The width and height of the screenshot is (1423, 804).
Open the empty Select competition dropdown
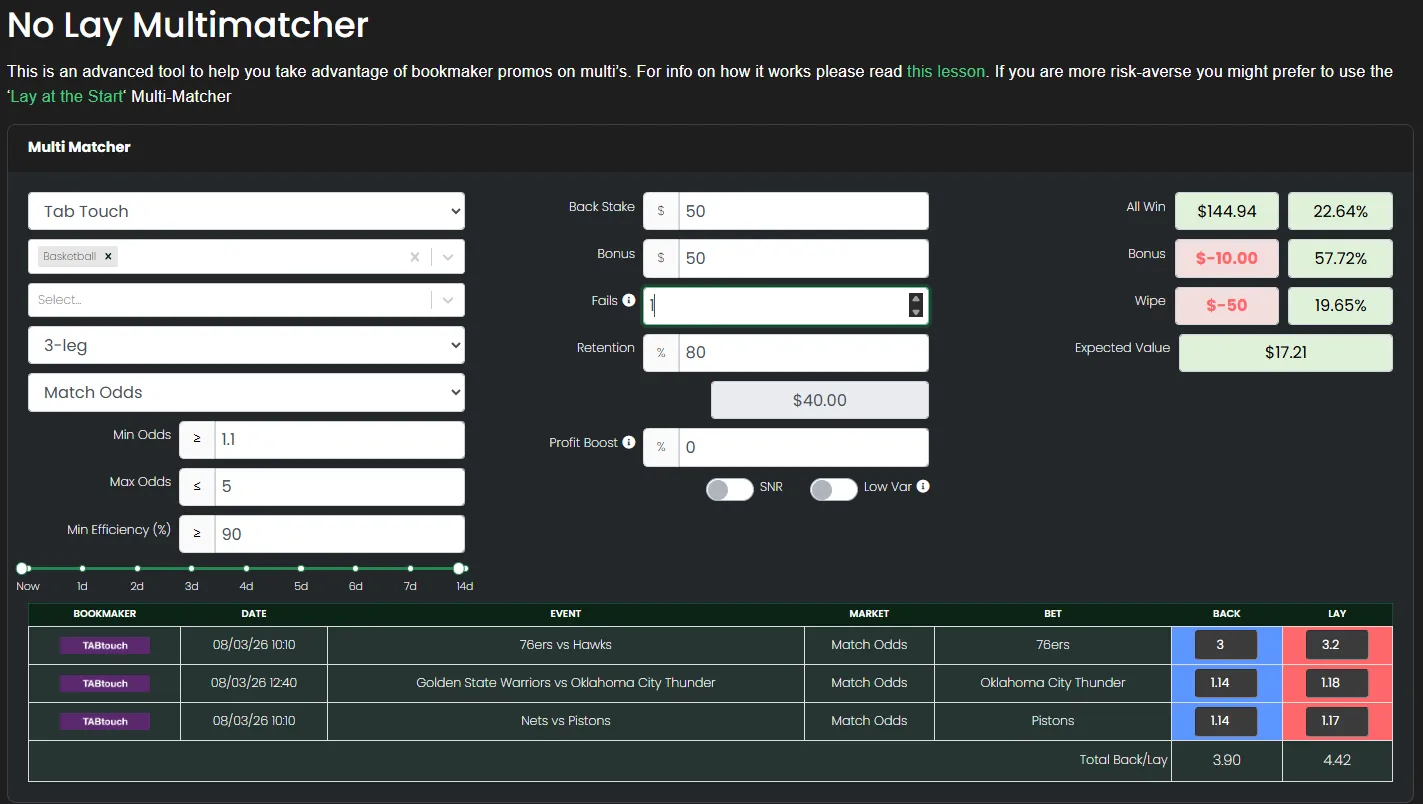click(x=246, y=300)
